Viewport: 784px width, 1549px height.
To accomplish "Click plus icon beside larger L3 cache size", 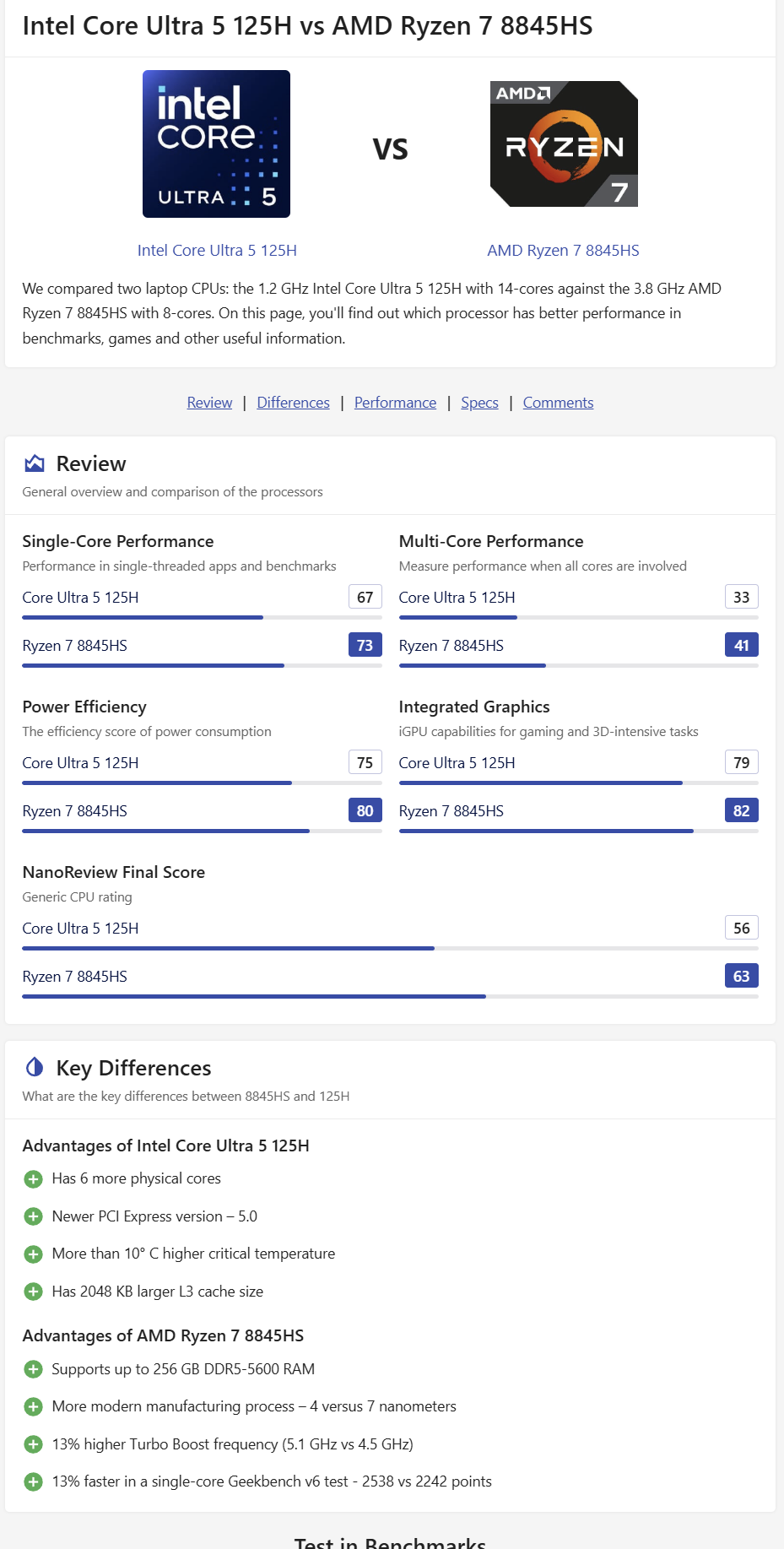I will 34,1292.
